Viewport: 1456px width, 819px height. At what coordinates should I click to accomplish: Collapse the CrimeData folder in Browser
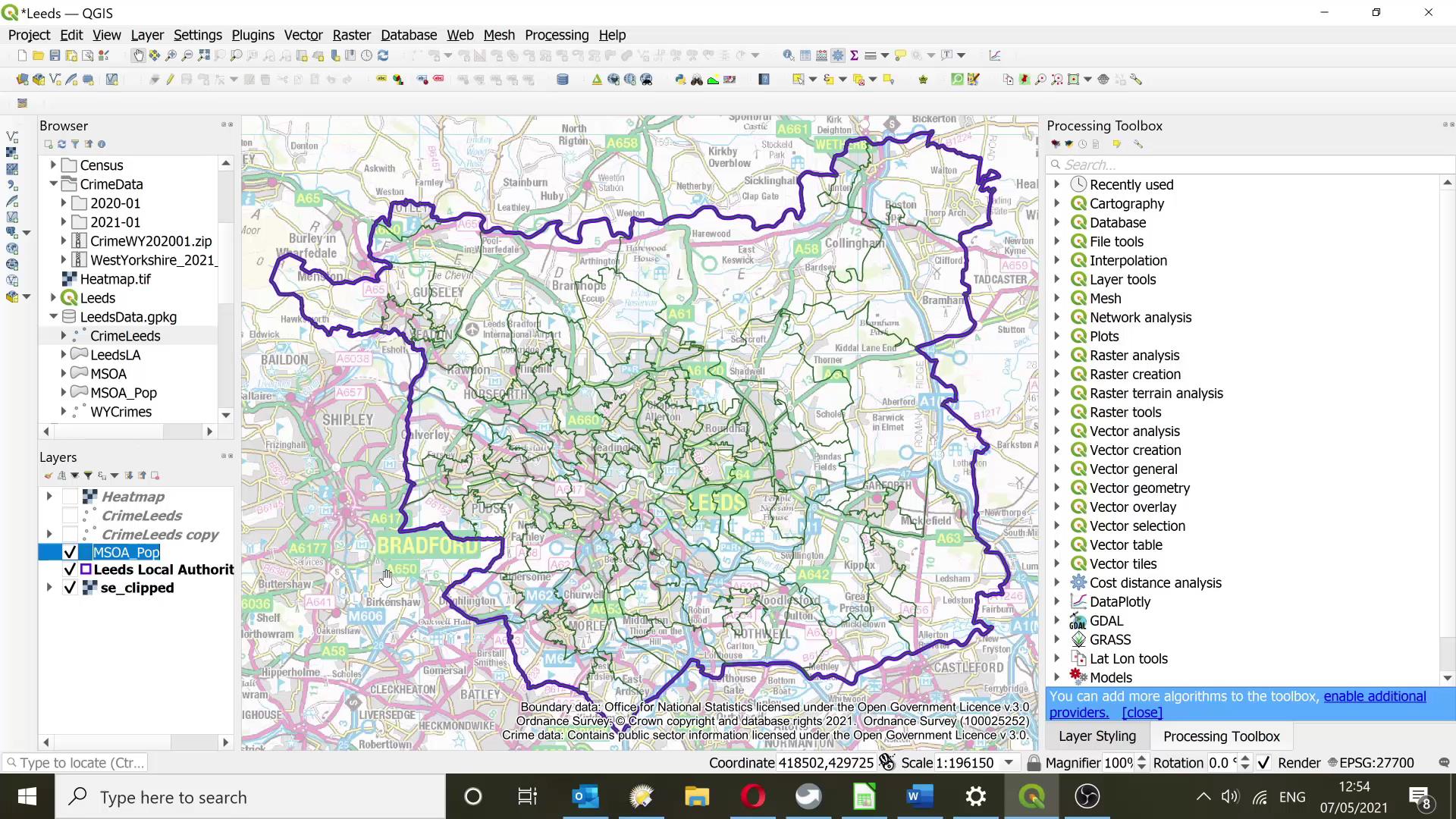53,184
